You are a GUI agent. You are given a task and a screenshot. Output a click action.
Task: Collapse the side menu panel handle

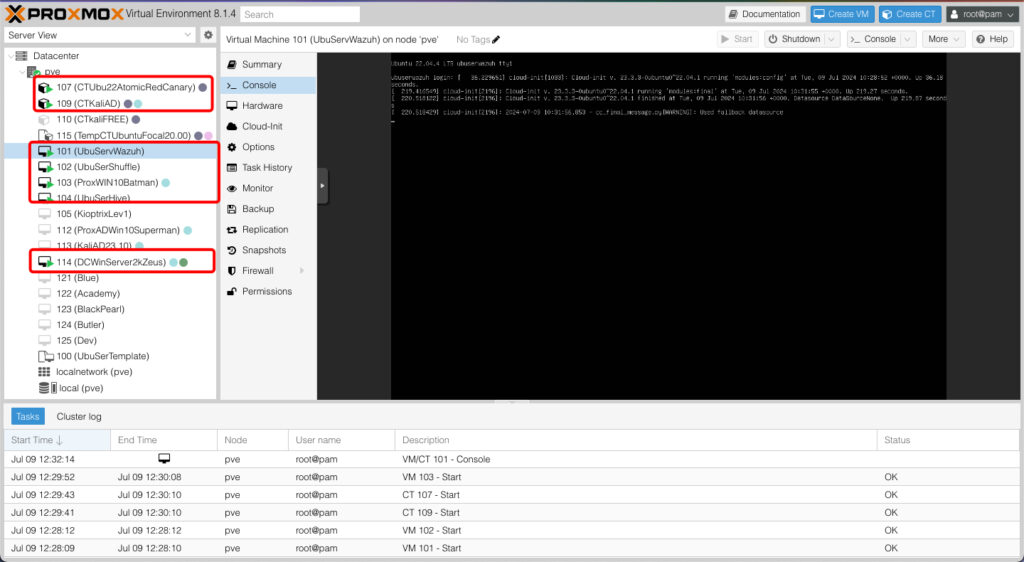pos(323,185)
